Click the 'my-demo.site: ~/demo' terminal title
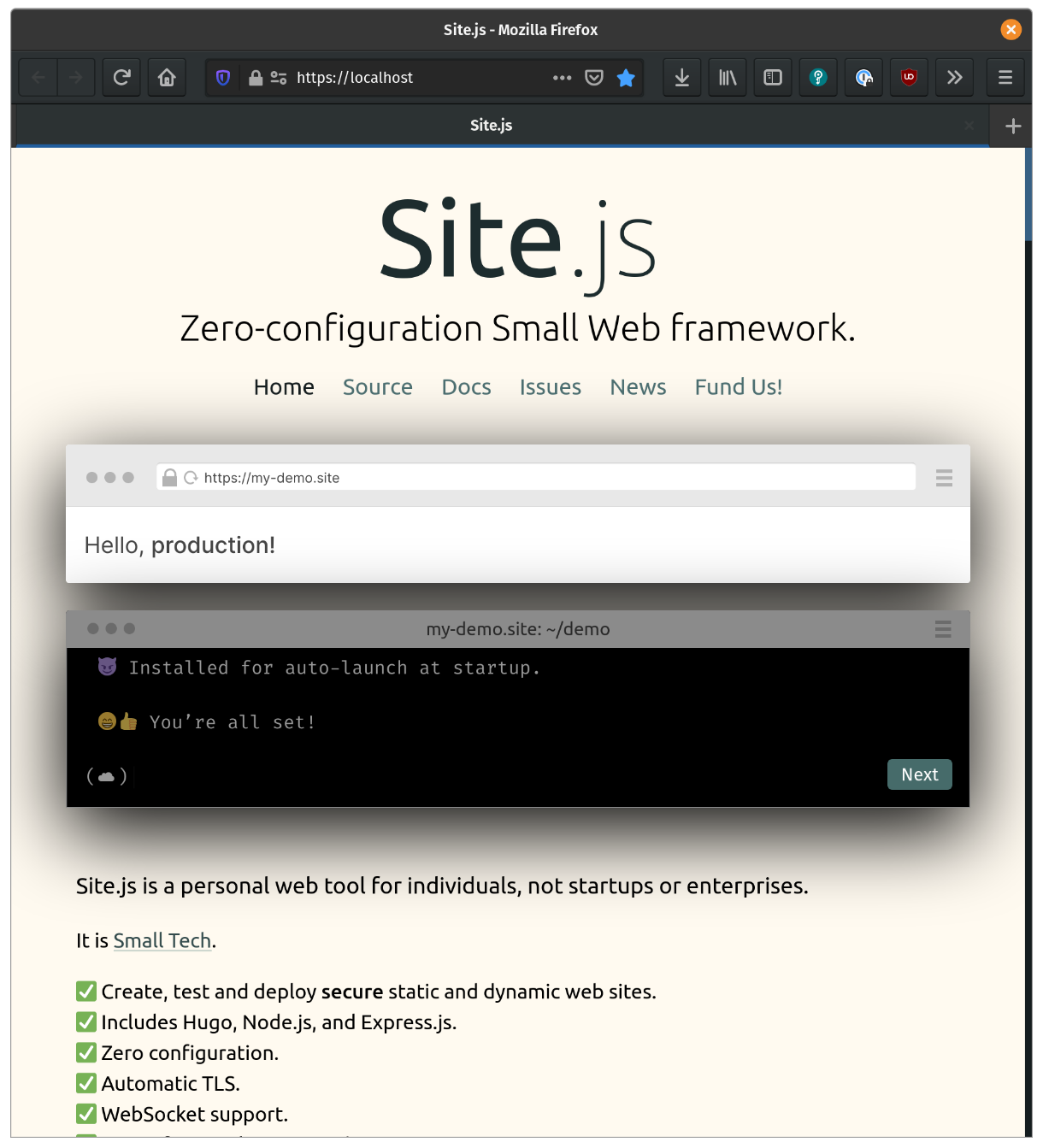Screen dimensions: 1043x1148 click(518, 629)
